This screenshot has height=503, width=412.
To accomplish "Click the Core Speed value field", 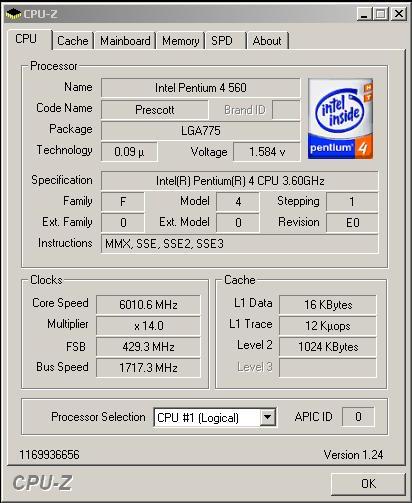I will (x=148, y=305).
